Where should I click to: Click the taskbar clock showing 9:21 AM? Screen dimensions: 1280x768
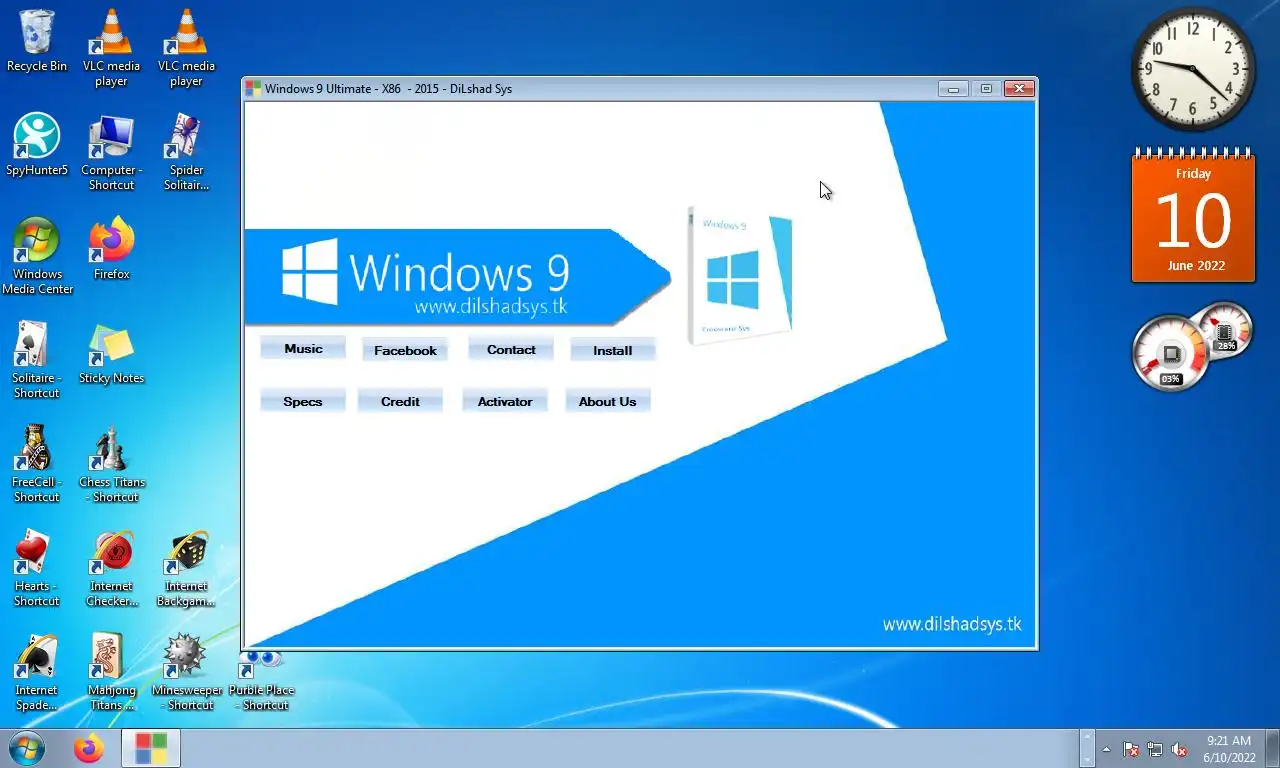pos(1229,749)
